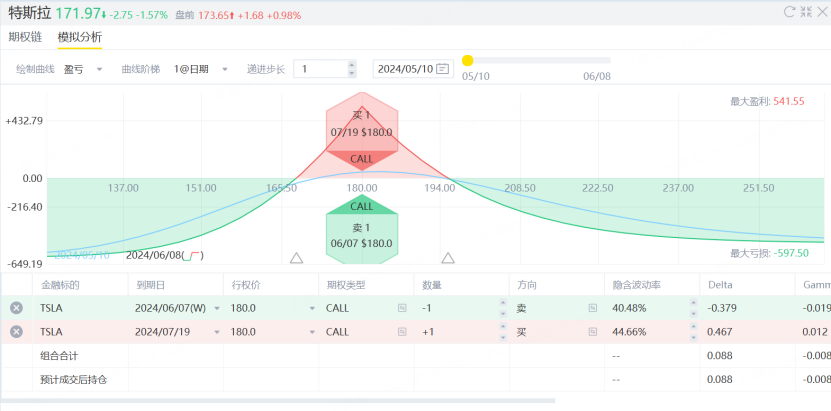Decrease quantity for the +1 row

(501, 337)
